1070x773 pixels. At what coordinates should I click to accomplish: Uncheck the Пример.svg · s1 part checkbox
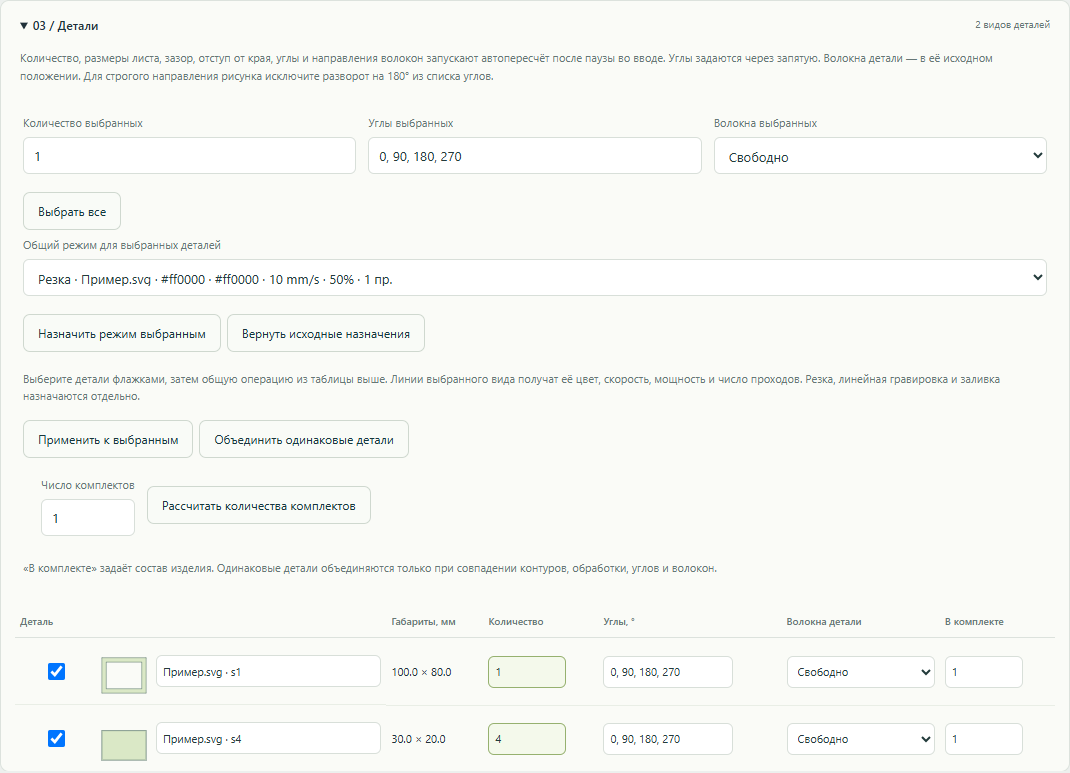57,671
